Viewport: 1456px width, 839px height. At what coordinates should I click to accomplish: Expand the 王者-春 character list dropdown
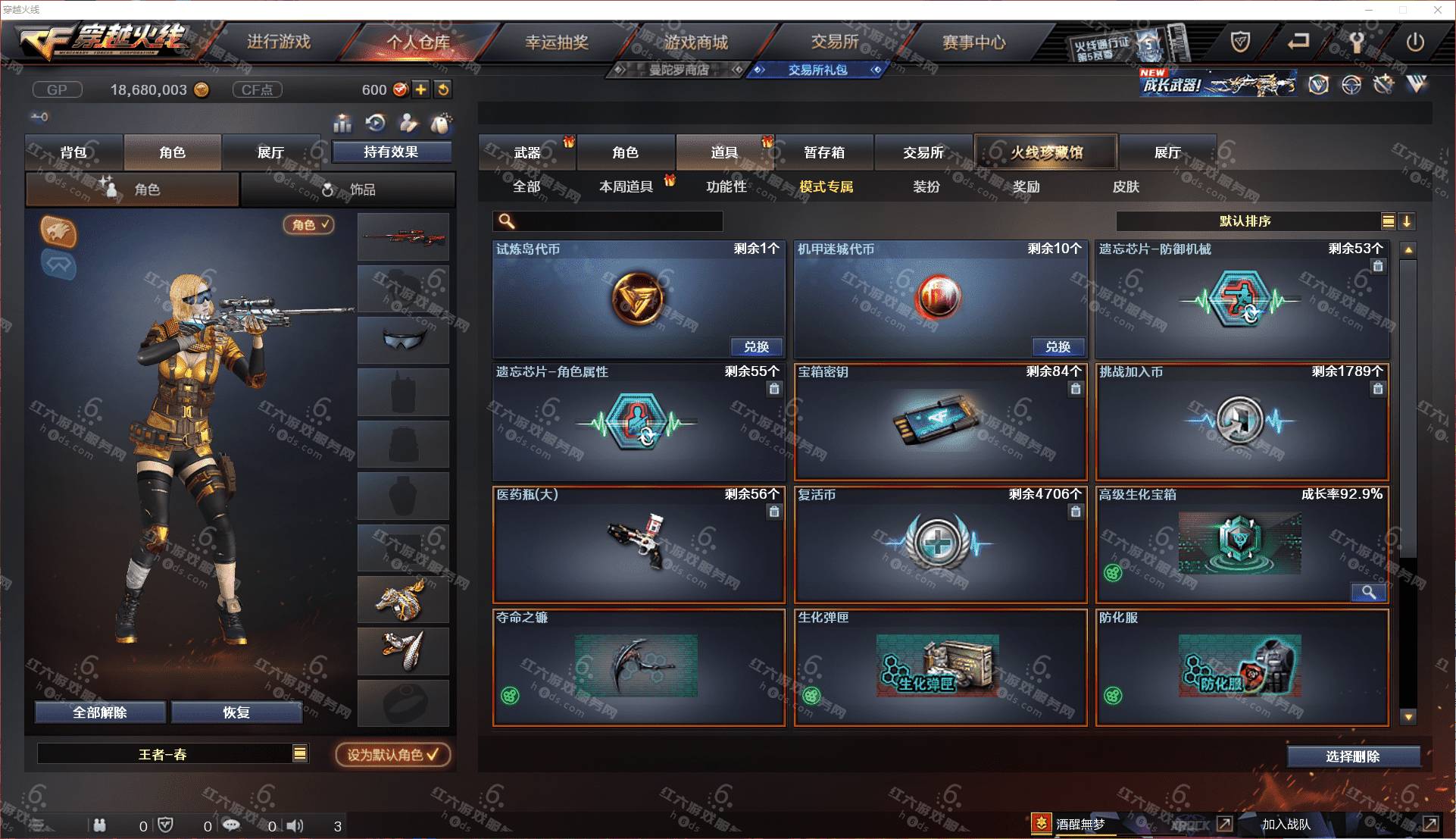300,753
